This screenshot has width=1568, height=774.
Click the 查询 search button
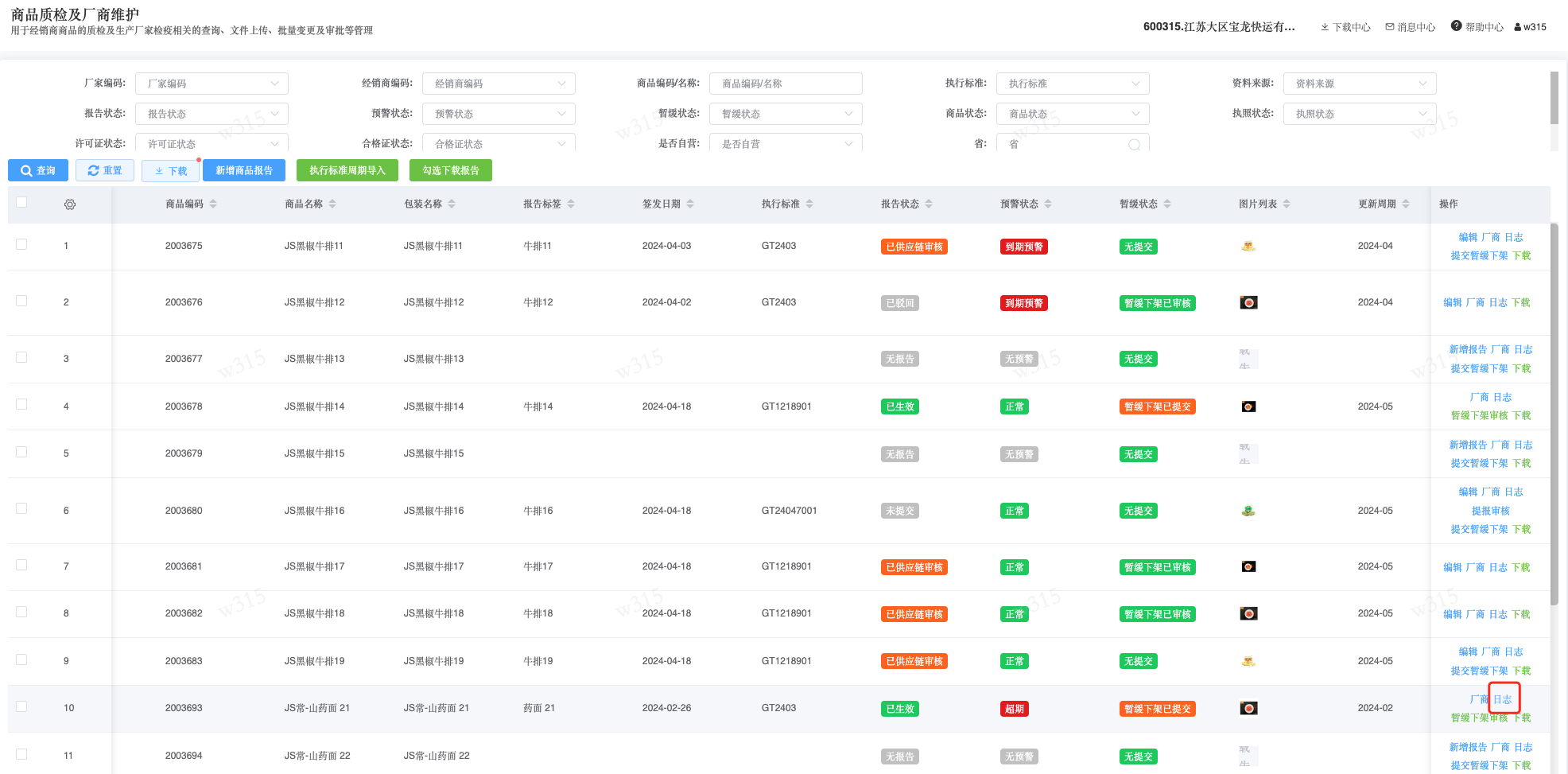[x=38, y=170]
